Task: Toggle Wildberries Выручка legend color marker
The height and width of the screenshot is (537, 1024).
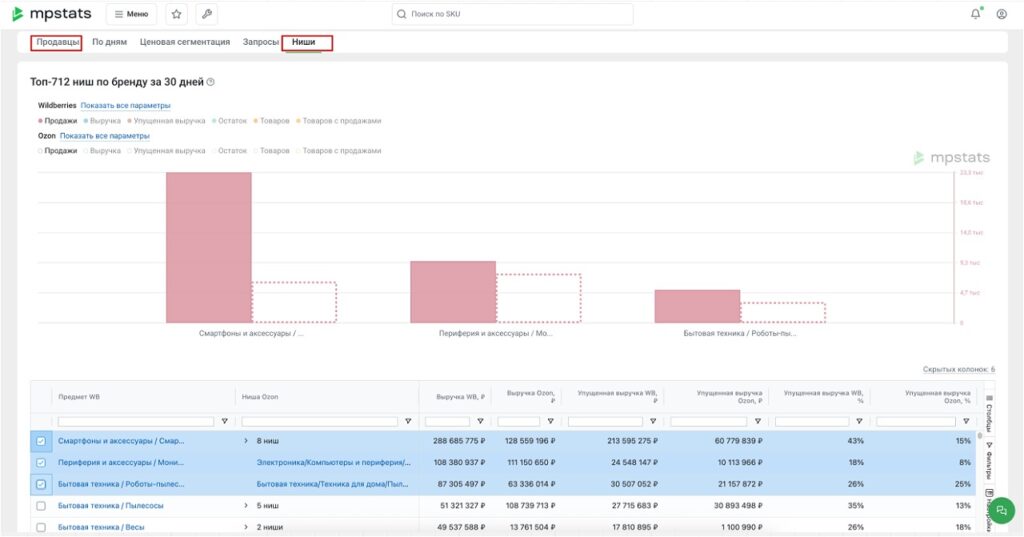Action: click(86, 121)
